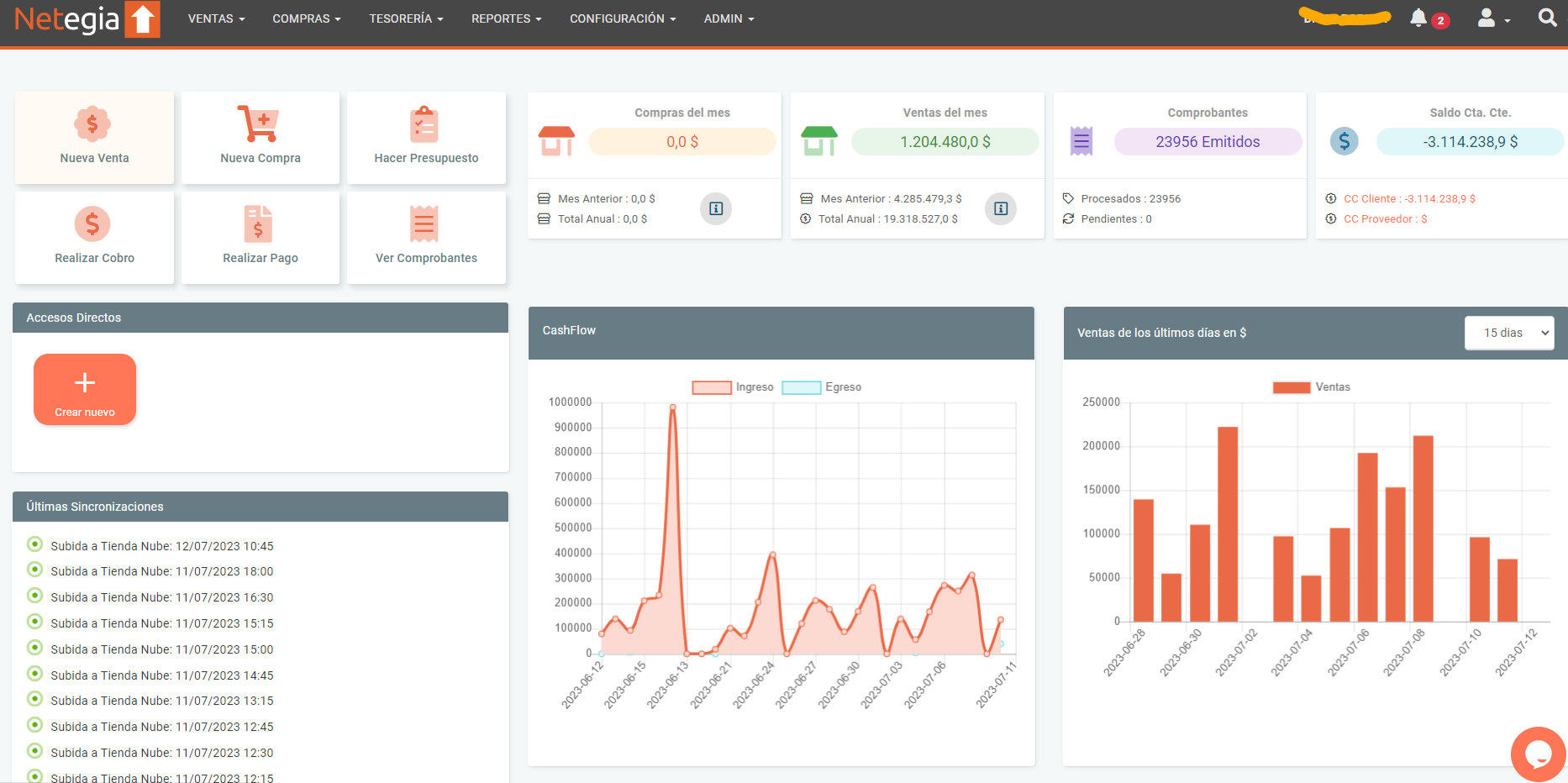Open the user profile menu
1568x783 pixels.
pyautogui.click(x=1493, y=18)
